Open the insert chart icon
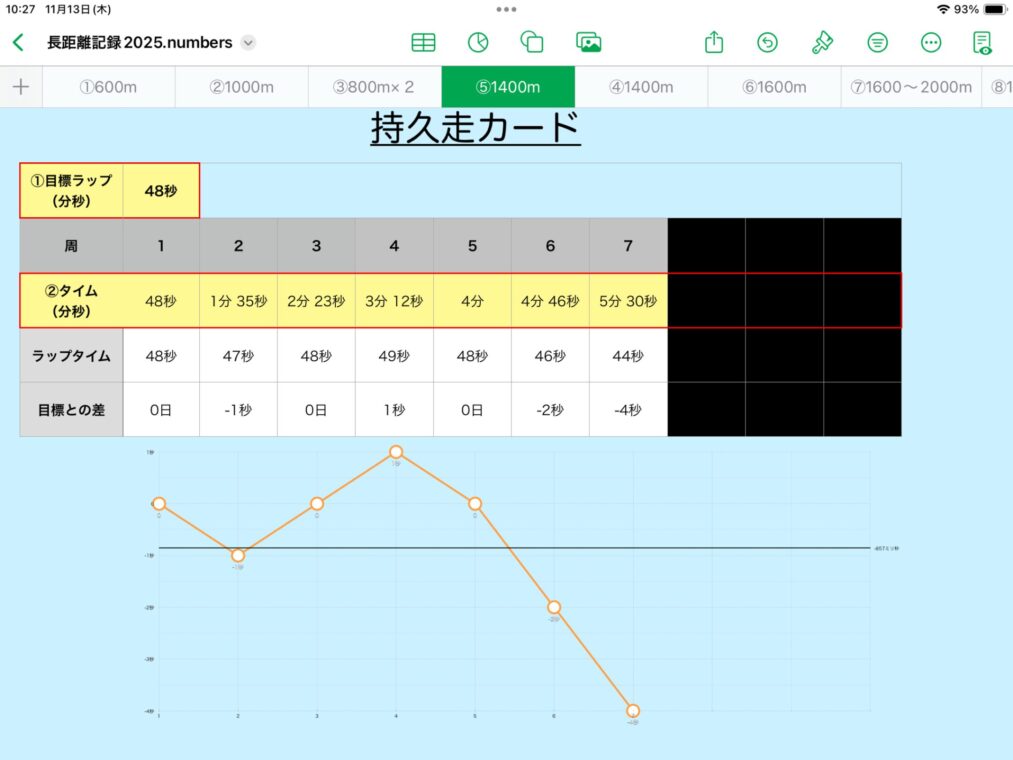This screenshot has height=760, width=1013. tap(478, 43)
